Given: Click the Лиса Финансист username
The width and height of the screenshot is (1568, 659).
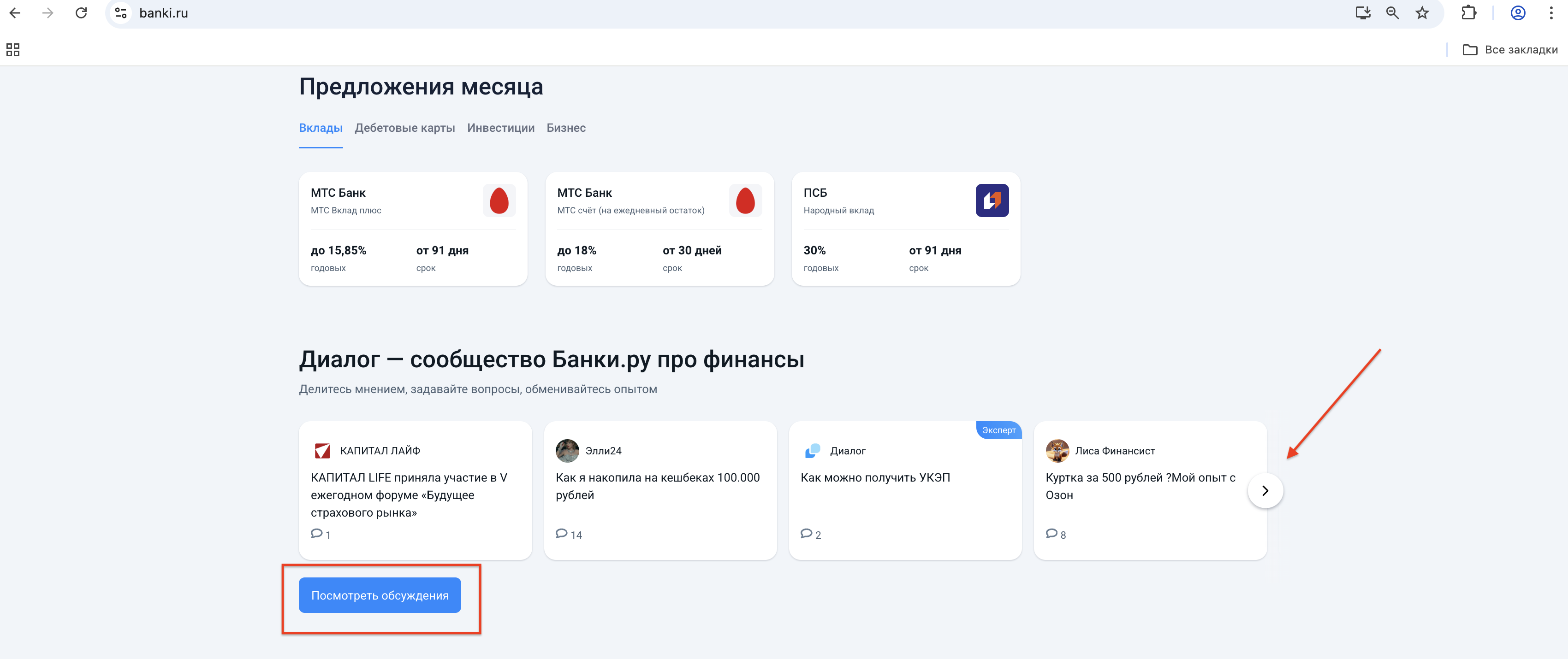Looking at the screenshot, I should (1115, 451).
